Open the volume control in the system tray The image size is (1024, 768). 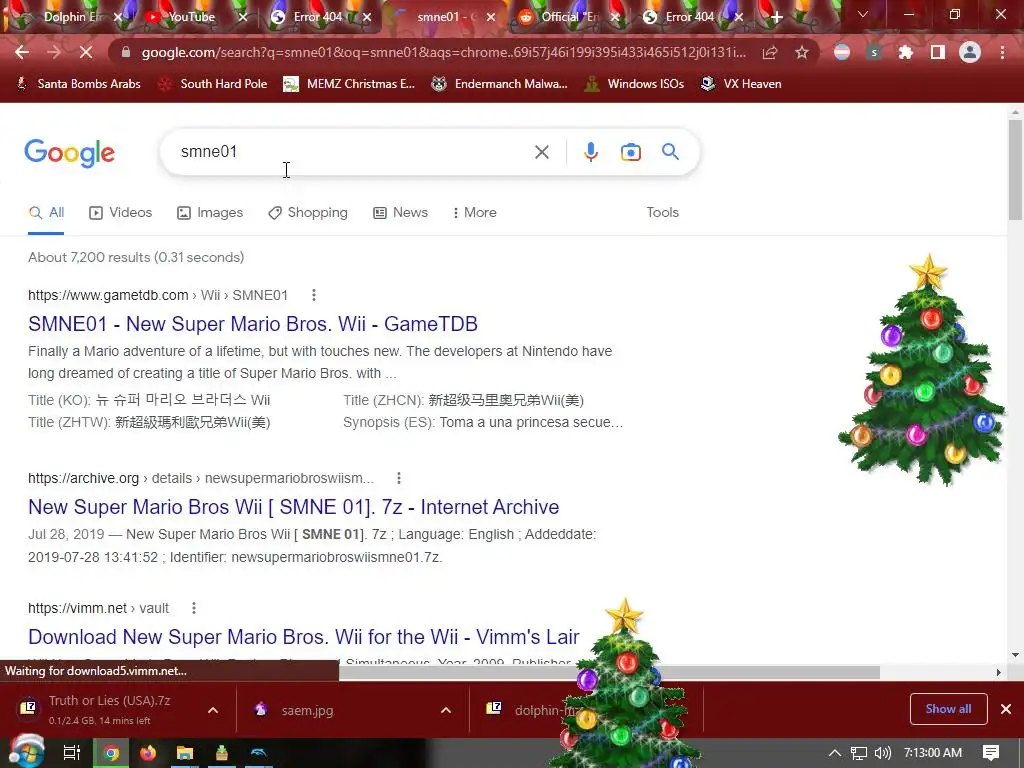coord(883,753)
